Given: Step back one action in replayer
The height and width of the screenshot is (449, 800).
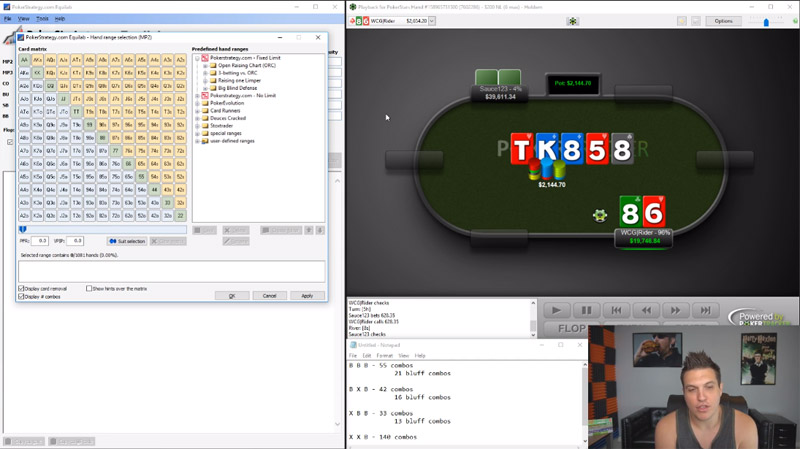Looking at the screenshot, I should (646, 310).
